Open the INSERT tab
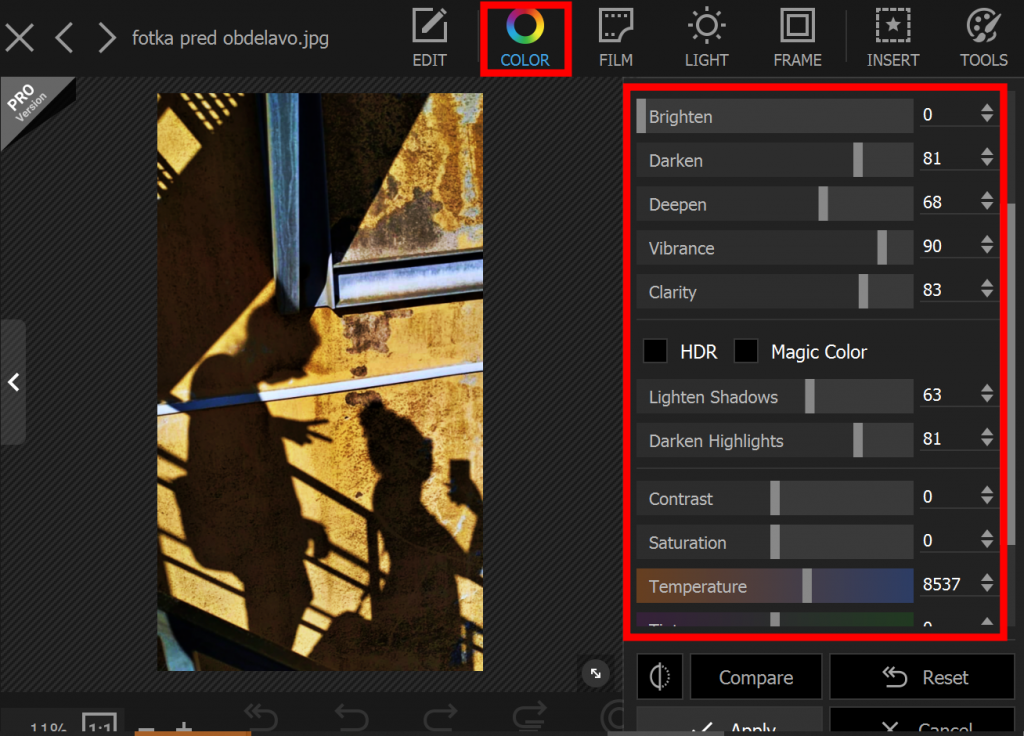Screen dimensions: 1024x736 [x=893, y=38]
